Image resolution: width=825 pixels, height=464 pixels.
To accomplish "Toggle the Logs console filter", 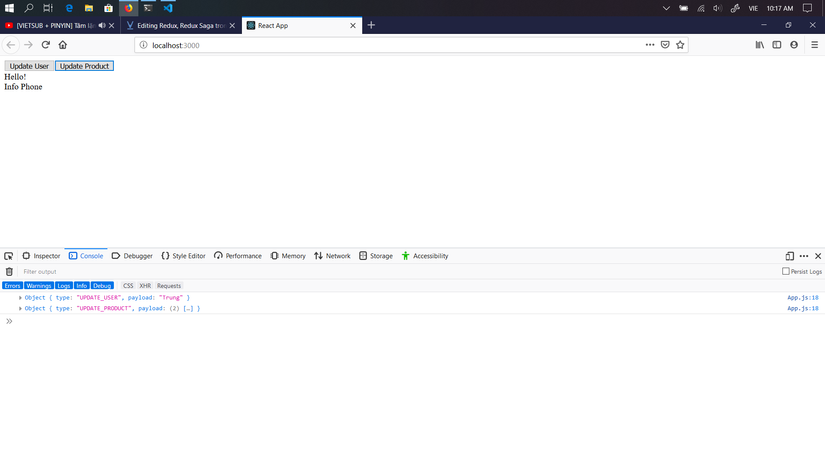I will (x=64, y=286).
